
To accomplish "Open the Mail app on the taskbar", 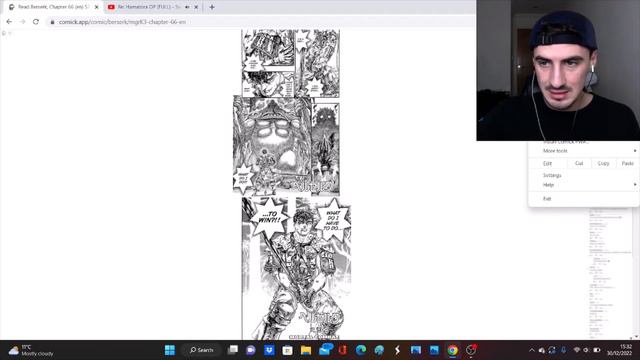I will 325,350.
